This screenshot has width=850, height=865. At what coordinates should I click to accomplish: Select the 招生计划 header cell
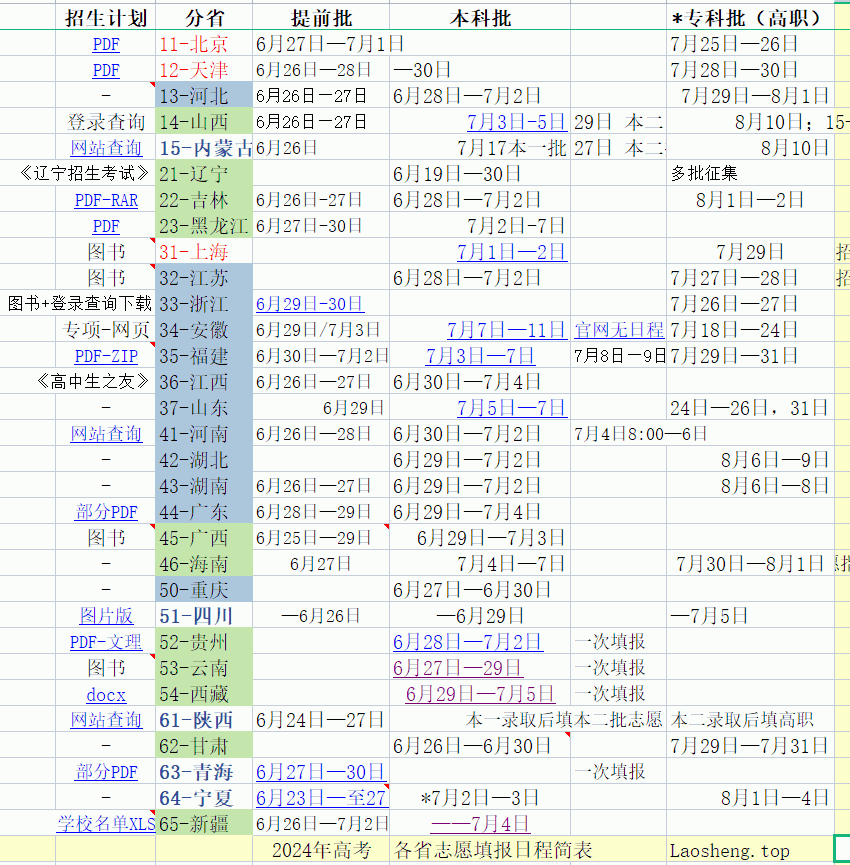tap(106, 18)
